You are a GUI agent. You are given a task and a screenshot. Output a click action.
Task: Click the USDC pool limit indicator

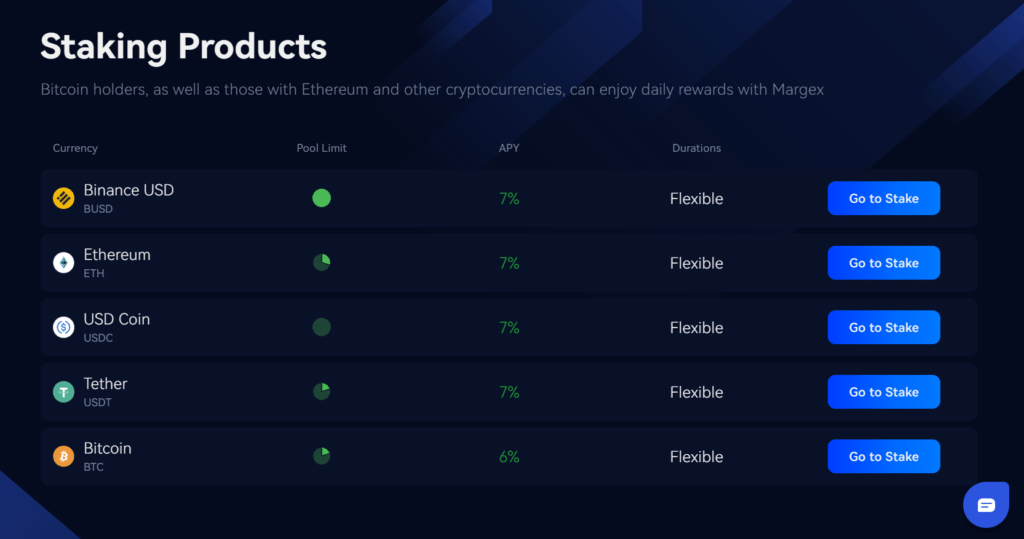coord(321,327)
